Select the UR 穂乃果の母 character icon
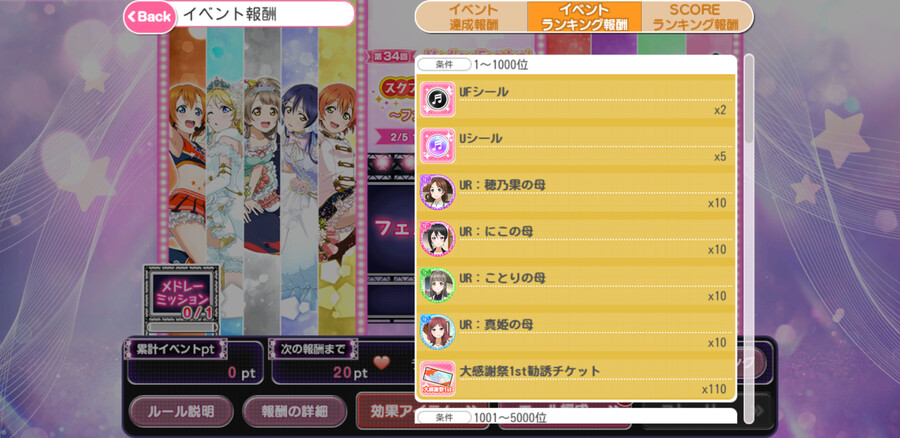900x438 pixels. point(437,192)
